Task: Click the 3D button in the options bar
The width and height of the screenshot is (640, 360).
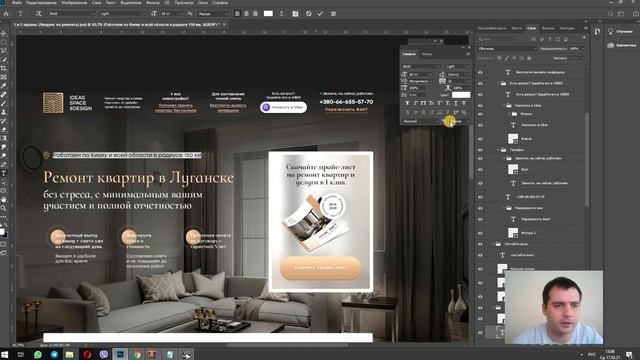Action: (333, 13)
